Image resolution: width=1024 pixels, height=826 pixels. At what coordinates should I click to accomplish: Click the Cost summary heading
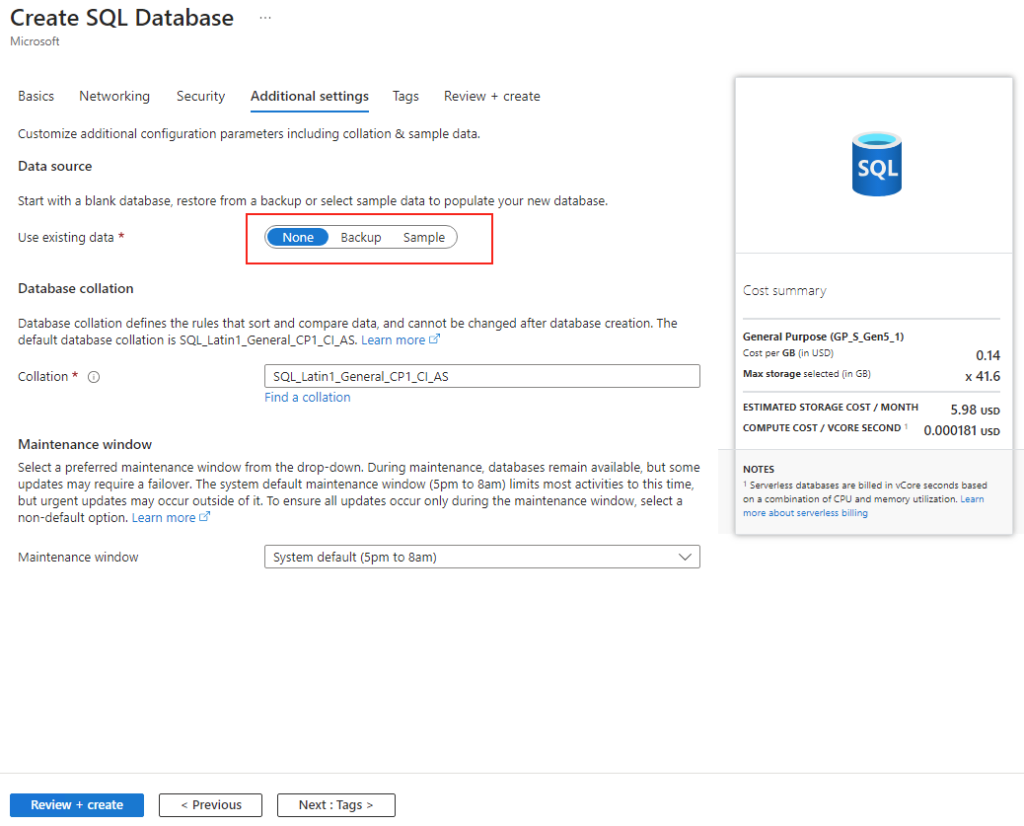point(784,291)
